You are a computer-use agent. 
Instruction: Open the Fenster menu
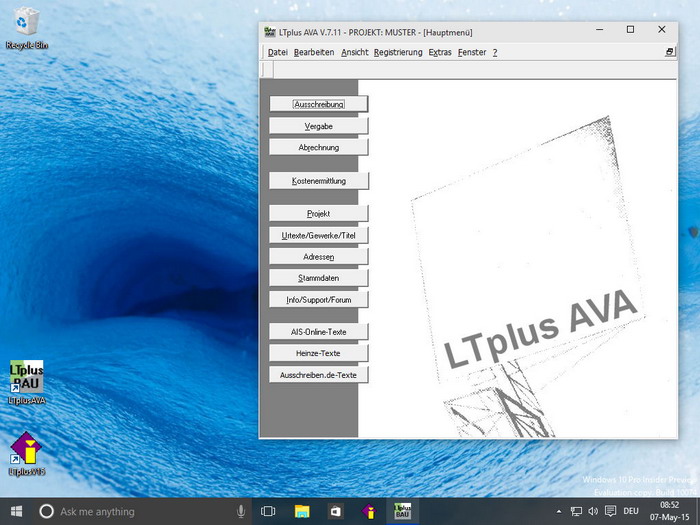click(472, 53)
